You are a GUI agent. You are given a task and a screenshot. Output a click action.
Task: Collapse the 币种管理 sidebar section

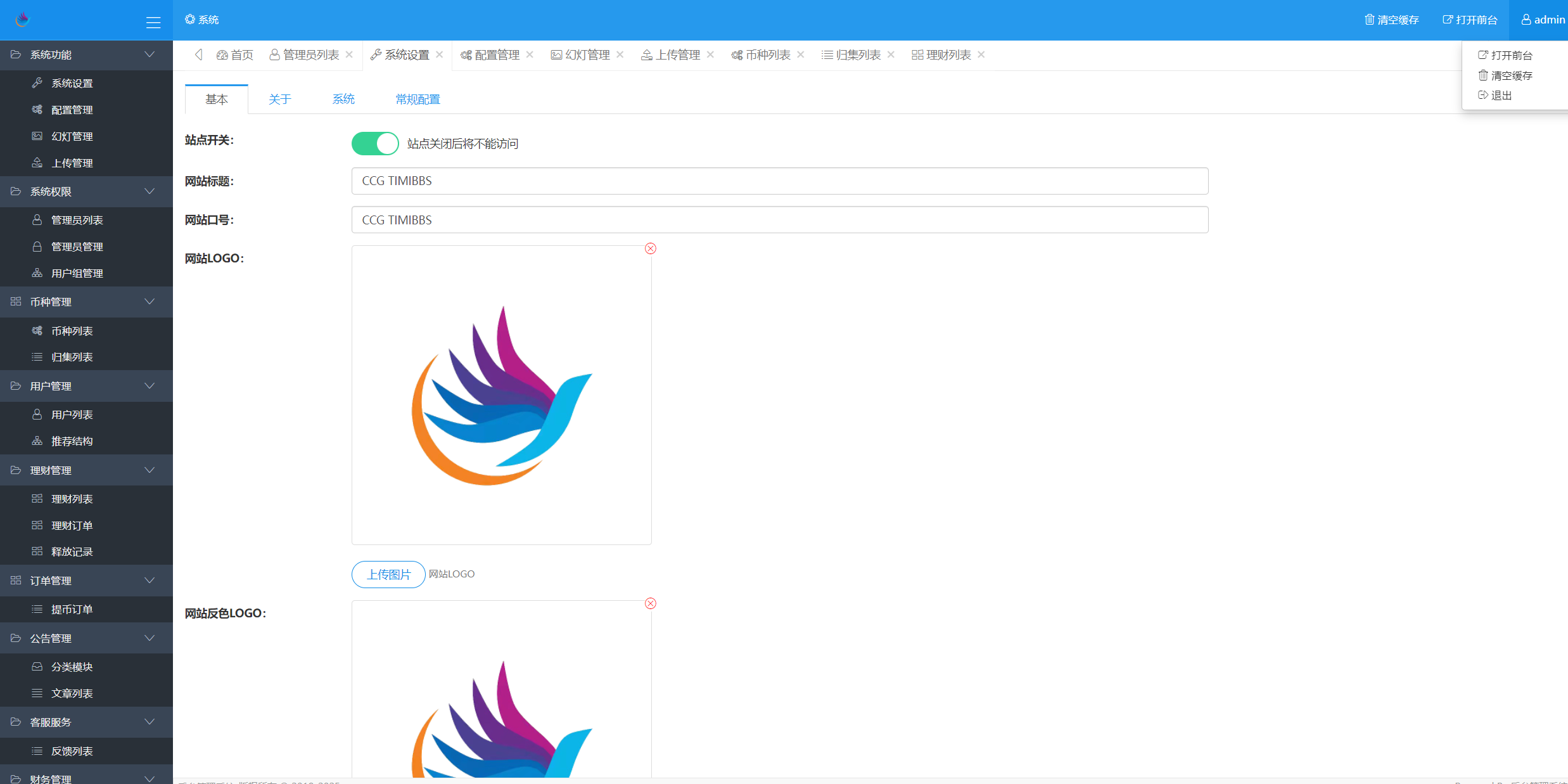click(x=150, y=302)
